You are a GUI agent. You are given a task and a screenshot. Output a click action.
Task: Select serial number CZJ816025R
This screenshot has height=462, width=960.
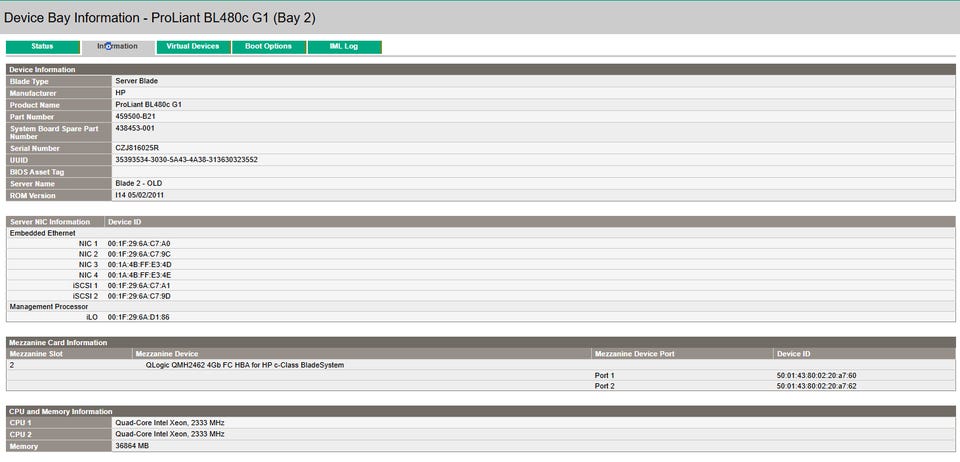pos(137,148)
